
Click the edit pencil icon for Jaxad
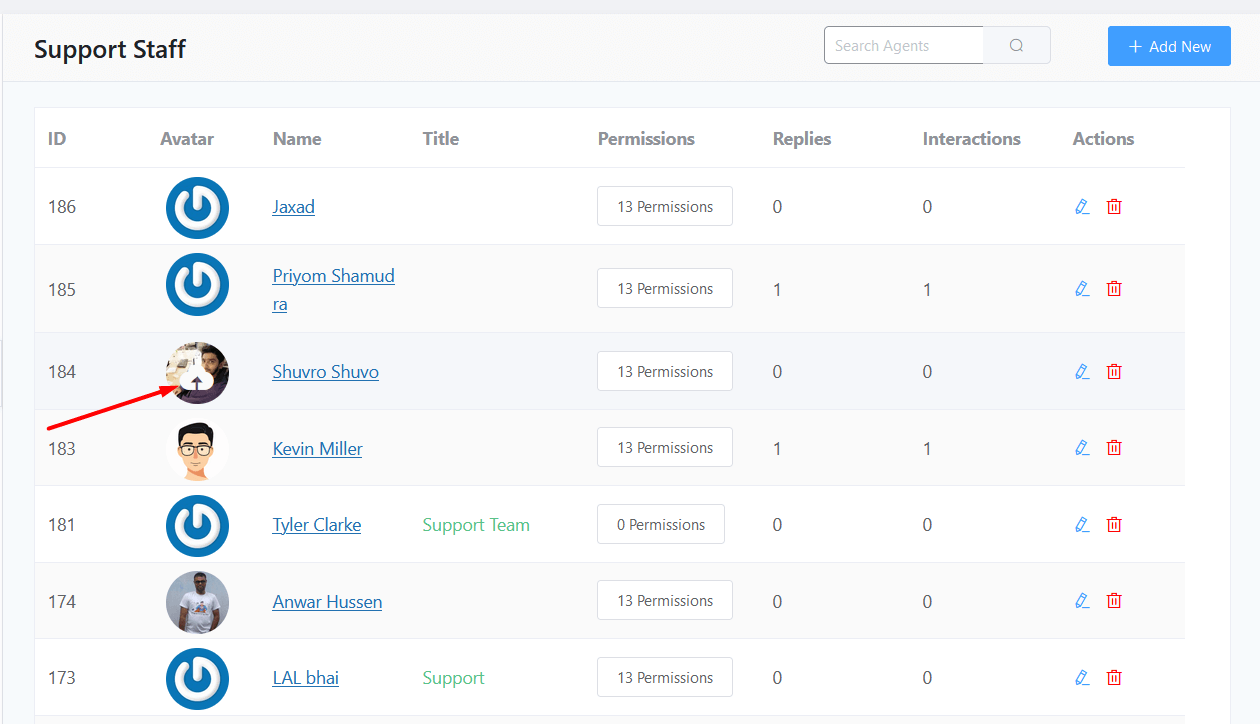[x=1081, y=207]
